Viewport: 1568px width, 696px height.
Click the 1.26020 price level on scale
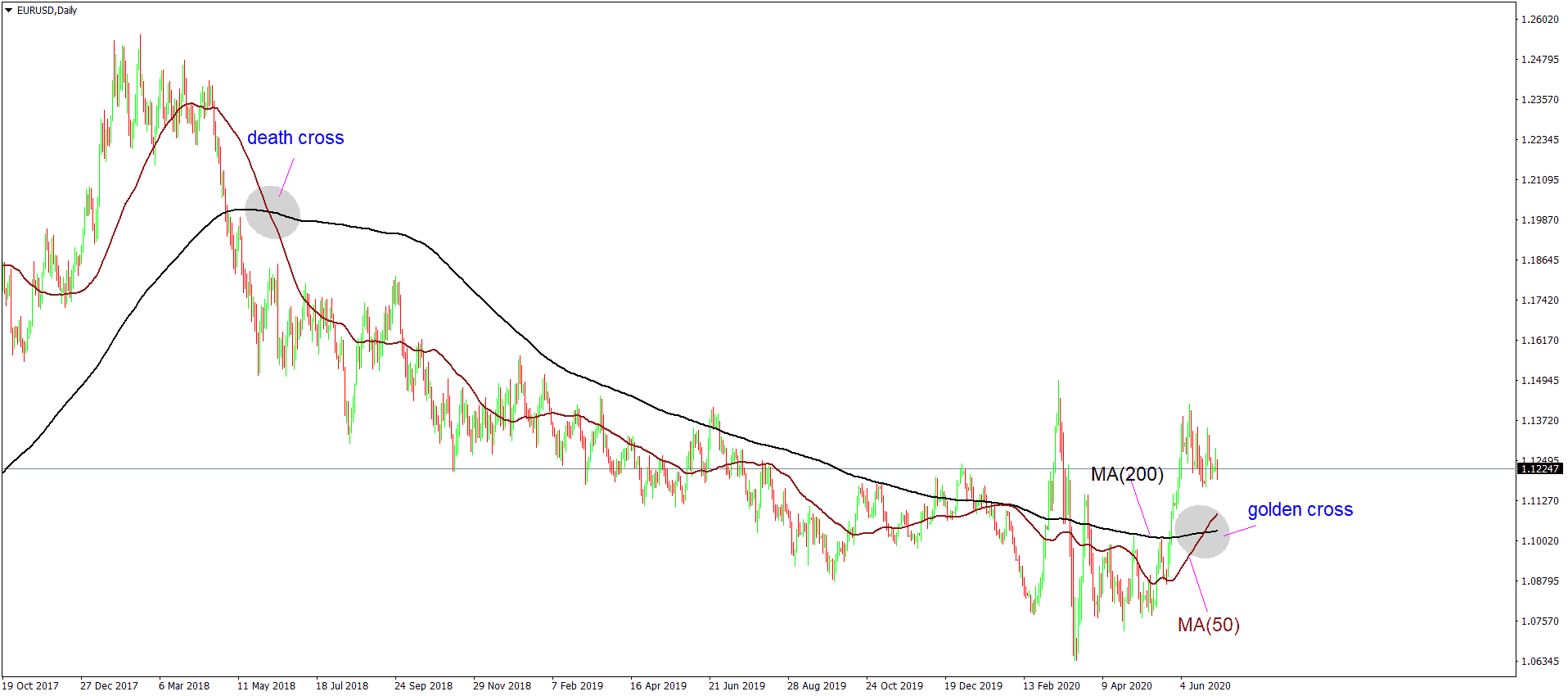1539,20
